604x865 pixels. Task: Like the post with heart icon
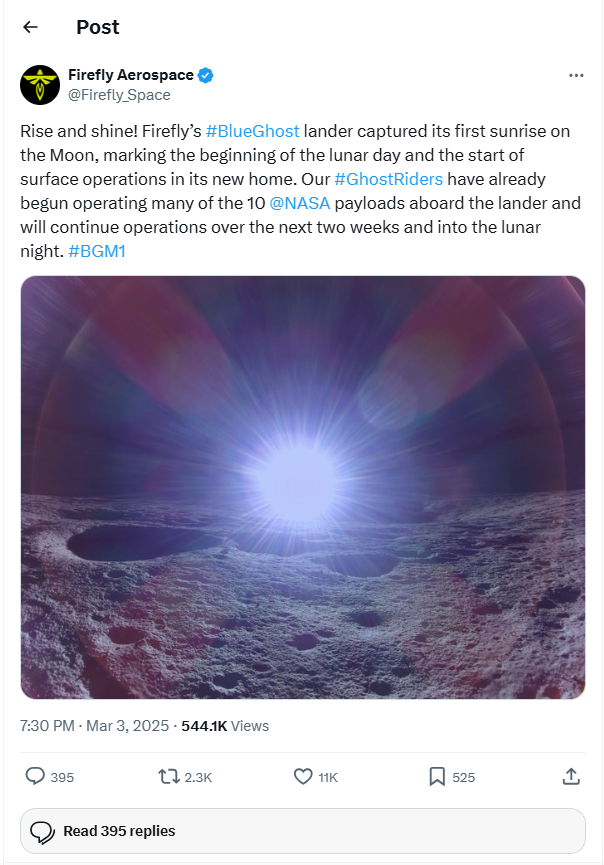coord(303,777)
